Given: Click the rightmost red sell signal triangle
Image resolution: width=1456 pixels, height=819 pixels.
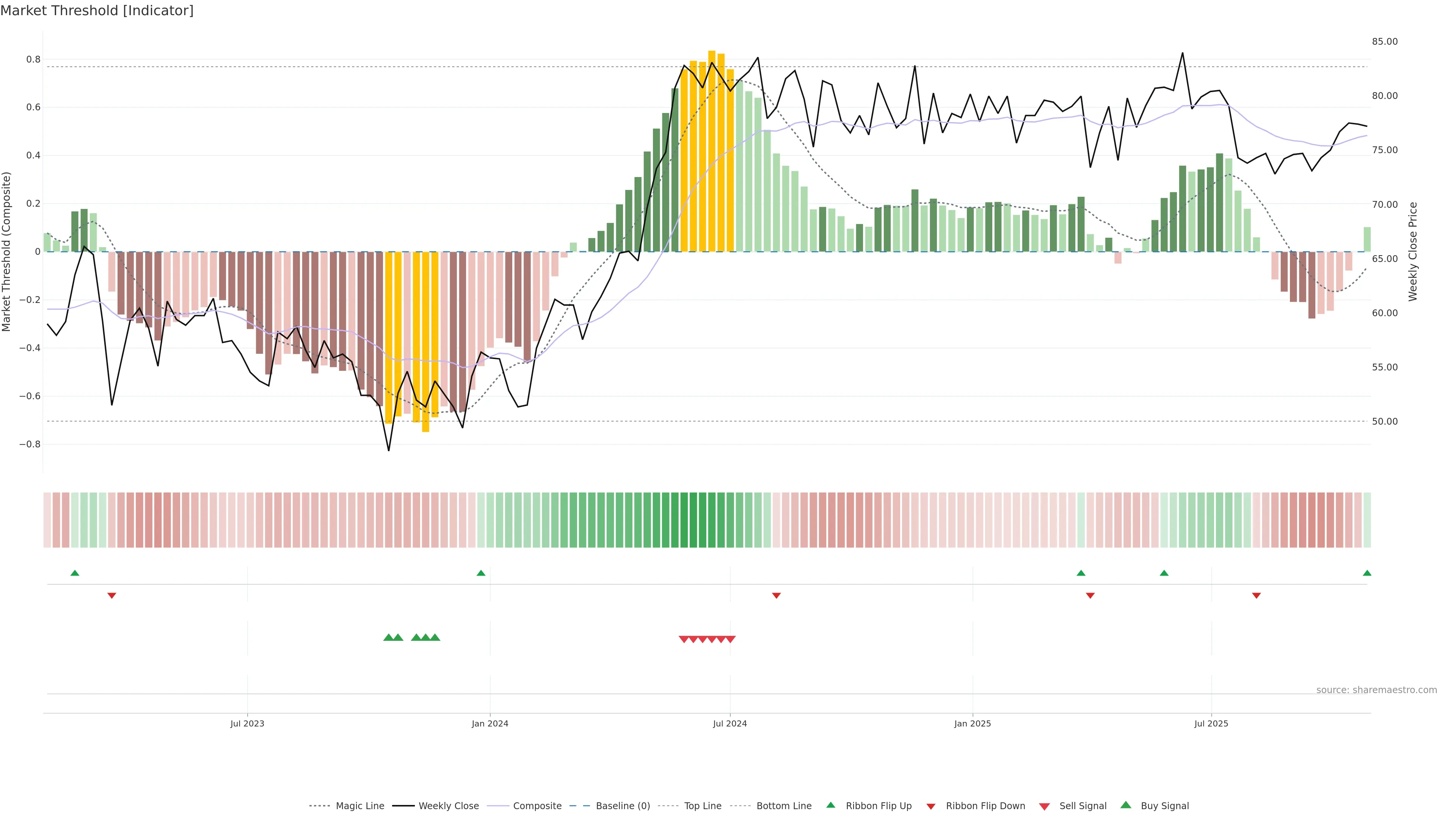Looking at the screenshot, I should pos(730,639).
